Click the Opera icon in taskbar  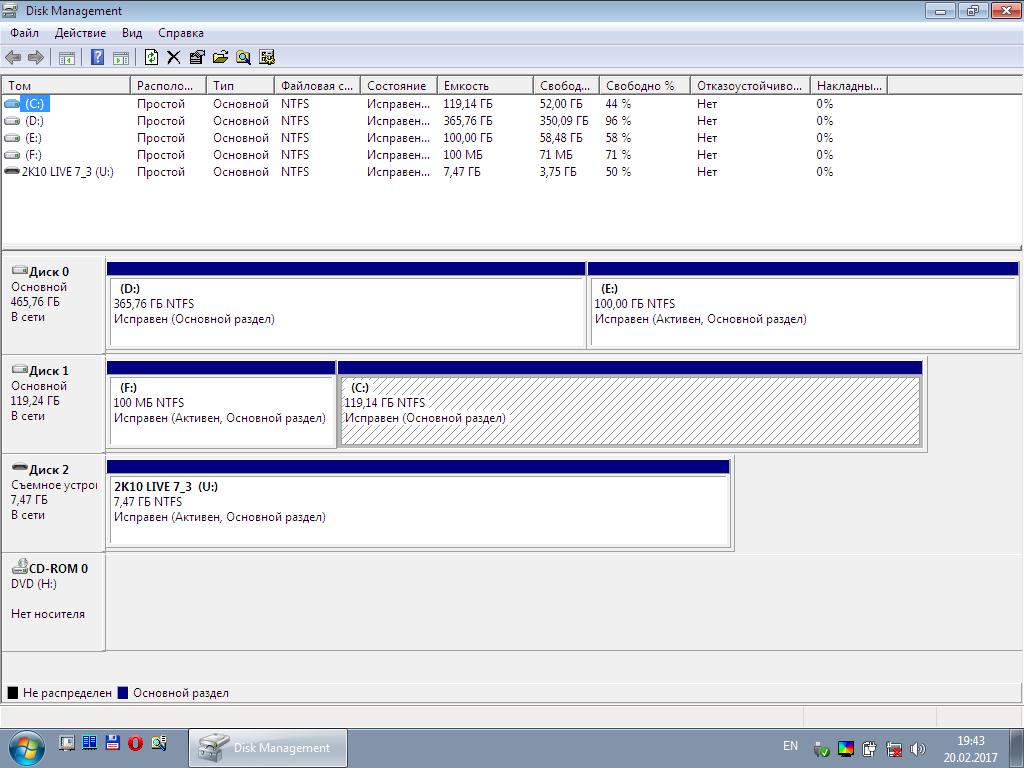pyautogui.click(x=134, y=743)
